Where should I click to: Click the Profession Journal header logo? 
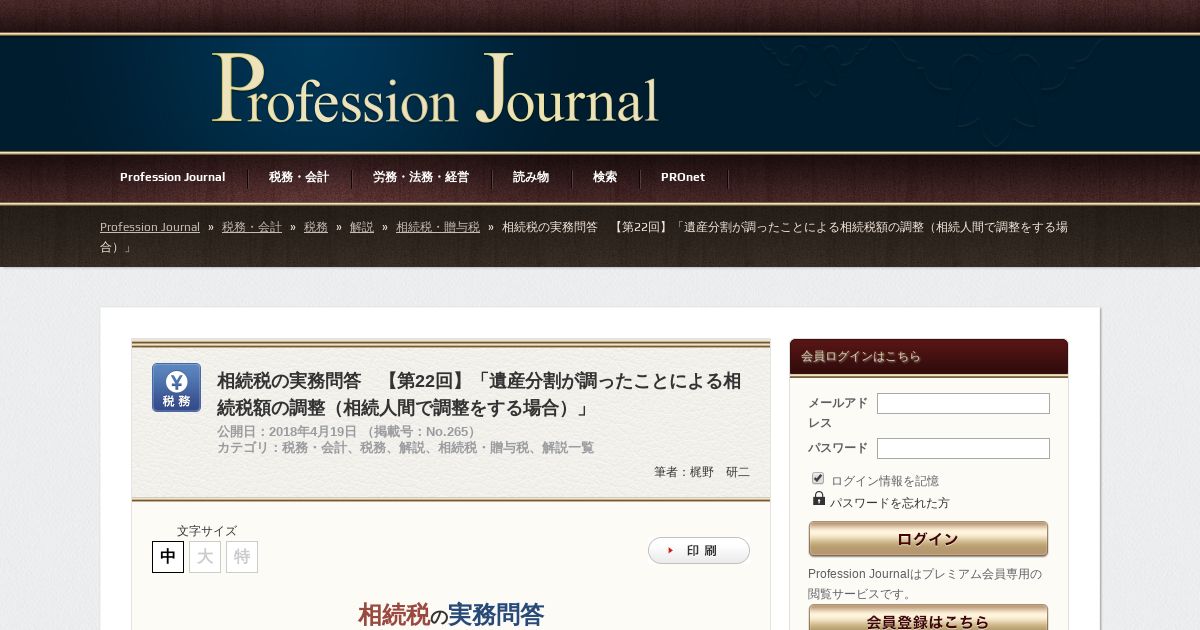point(435,89)
